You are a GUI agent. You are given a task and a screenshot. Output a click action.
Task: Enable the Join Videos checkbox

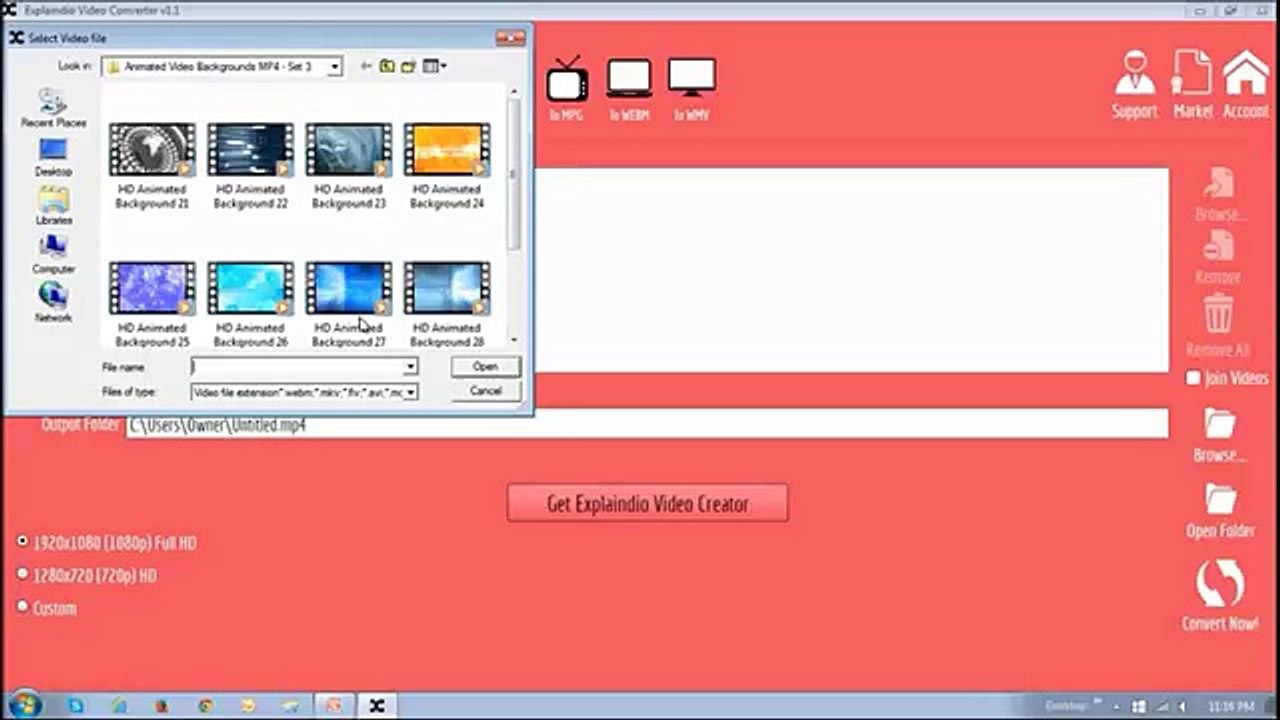1193,378
